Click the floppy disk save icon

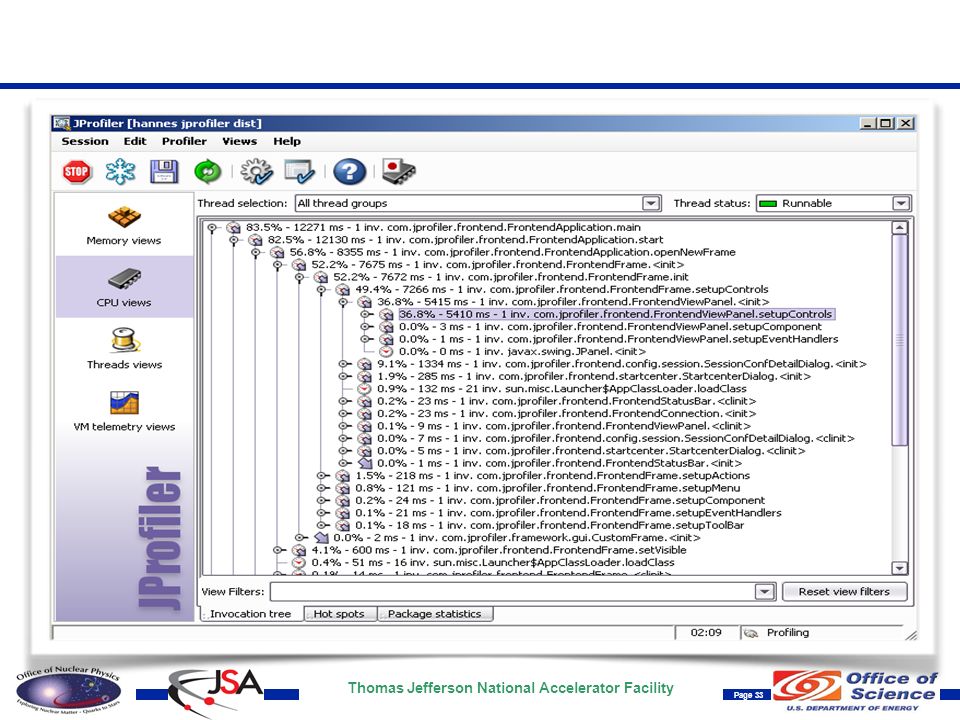pyautogui.click(x=164, y=171)
